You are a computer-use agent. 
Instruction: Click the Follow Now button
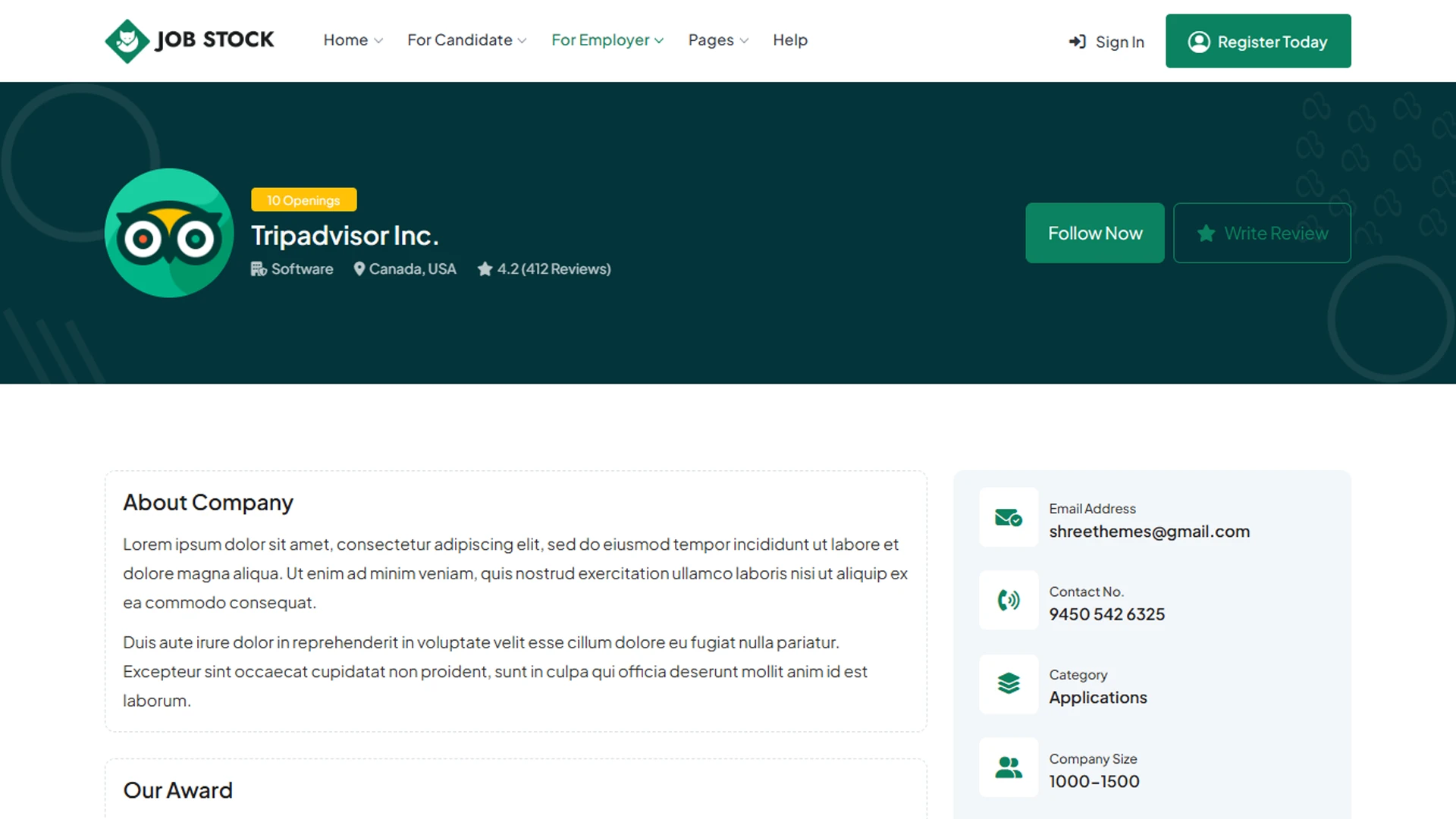click(1095, 233)
